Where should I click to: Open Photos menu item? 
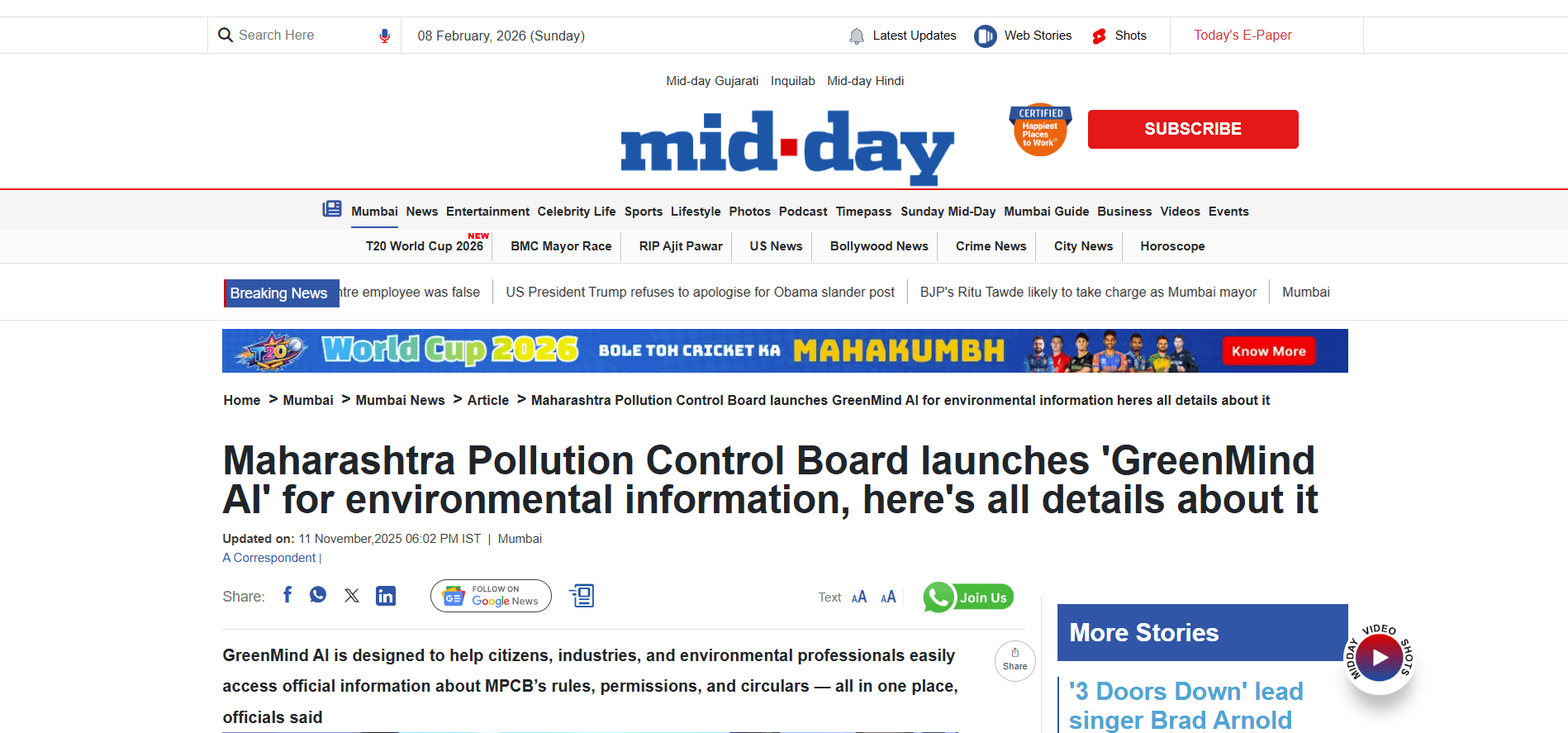(x=749, y=212)
